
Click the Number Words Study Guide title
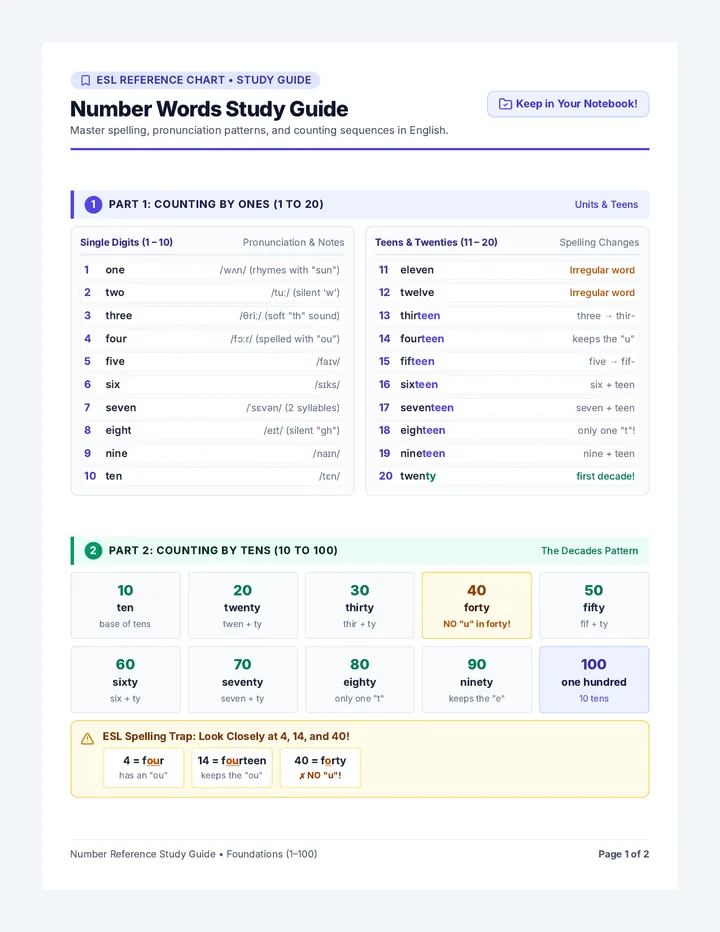pyautogui.click(x=209, y=109)
